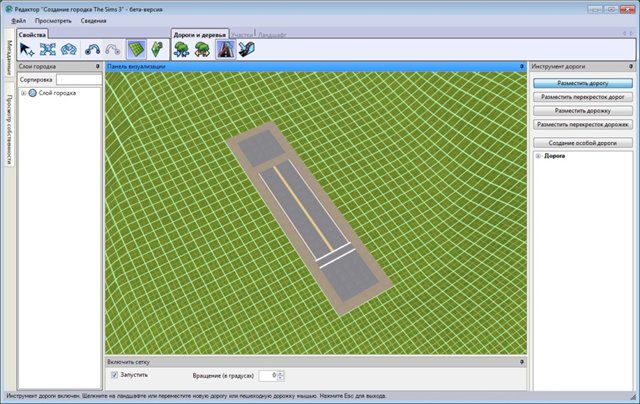Click the greyed redo arrow icon

[113, 49]
